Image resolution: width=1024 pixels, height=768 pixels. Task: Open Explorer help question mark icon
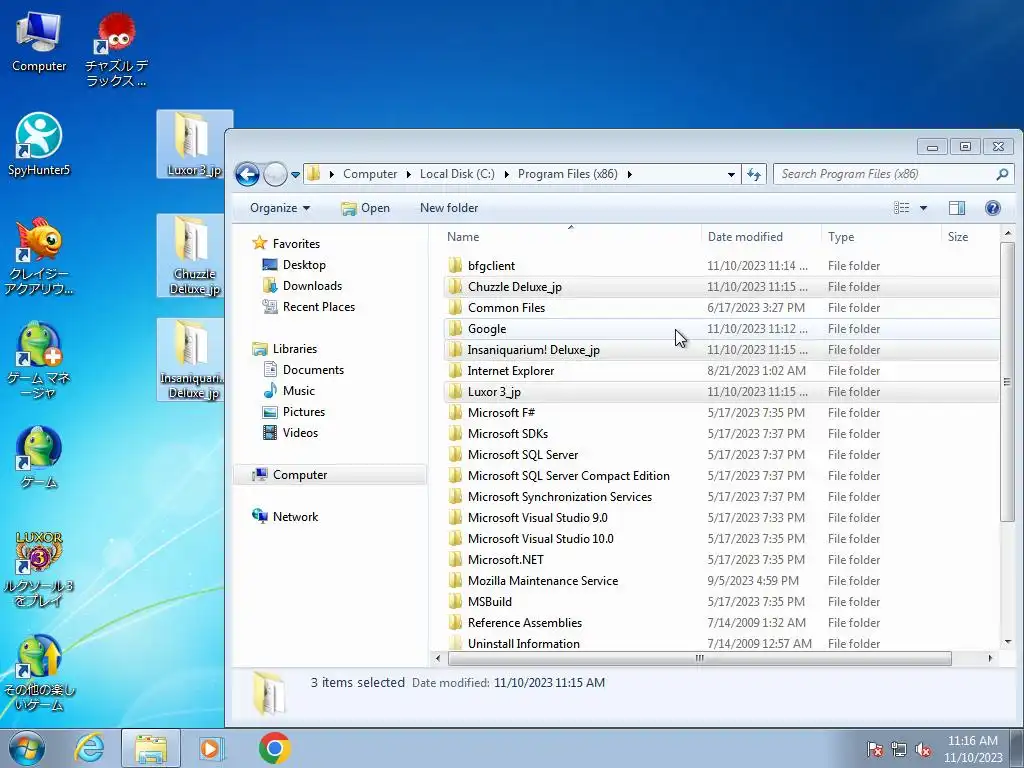(992, 208)
